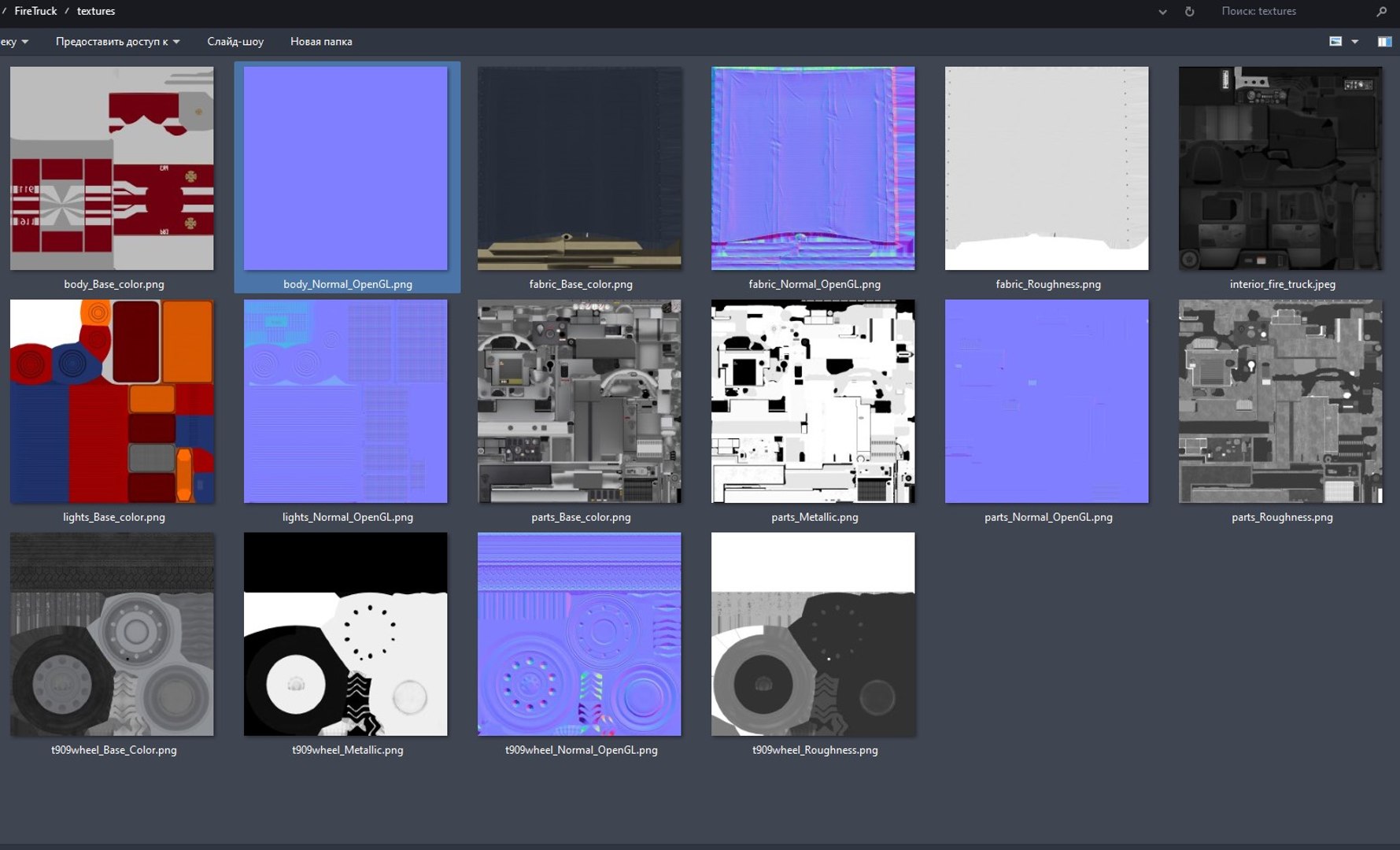The height and width of the screenshot is (850, 1400).
Task: Open the view options dropdown arrow
Action: 1354,42
